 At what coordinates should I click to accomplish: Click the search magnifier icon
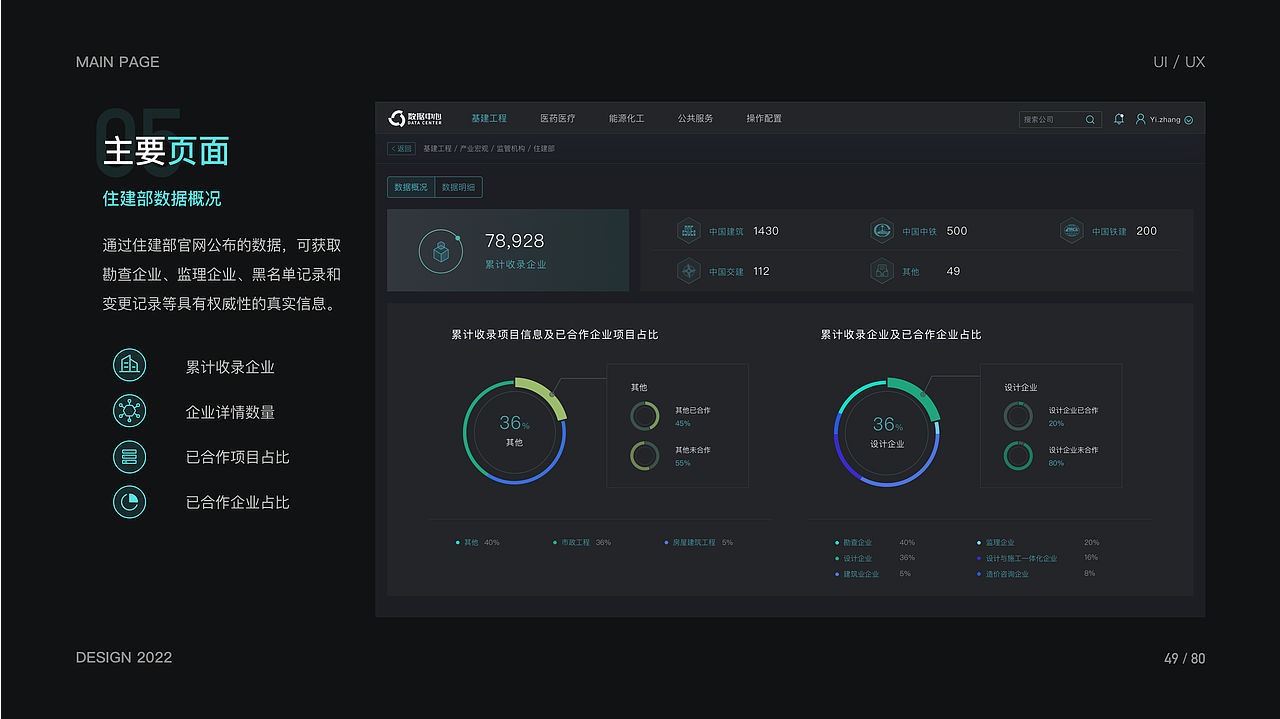click(1091, 120)
